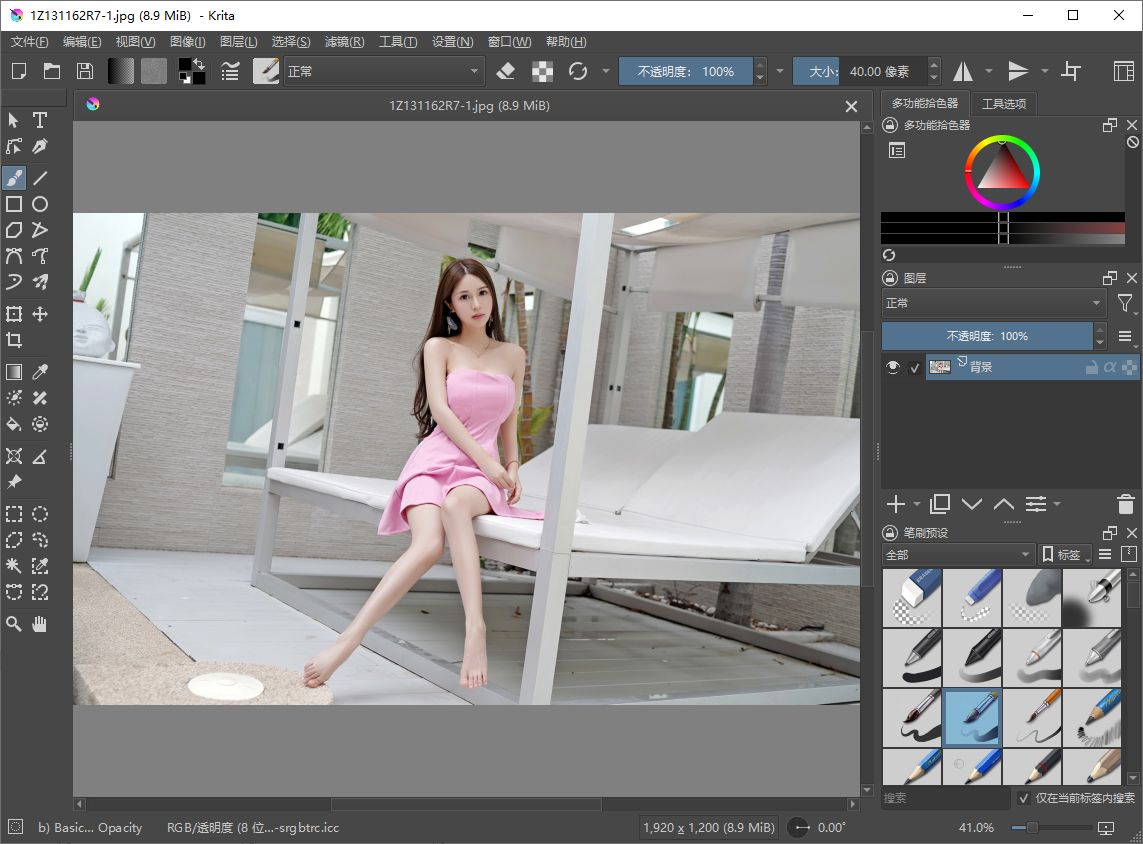Select the Text tool in toolbox
This screenshot has height=844, width=1143.
(x=40, y=120)
